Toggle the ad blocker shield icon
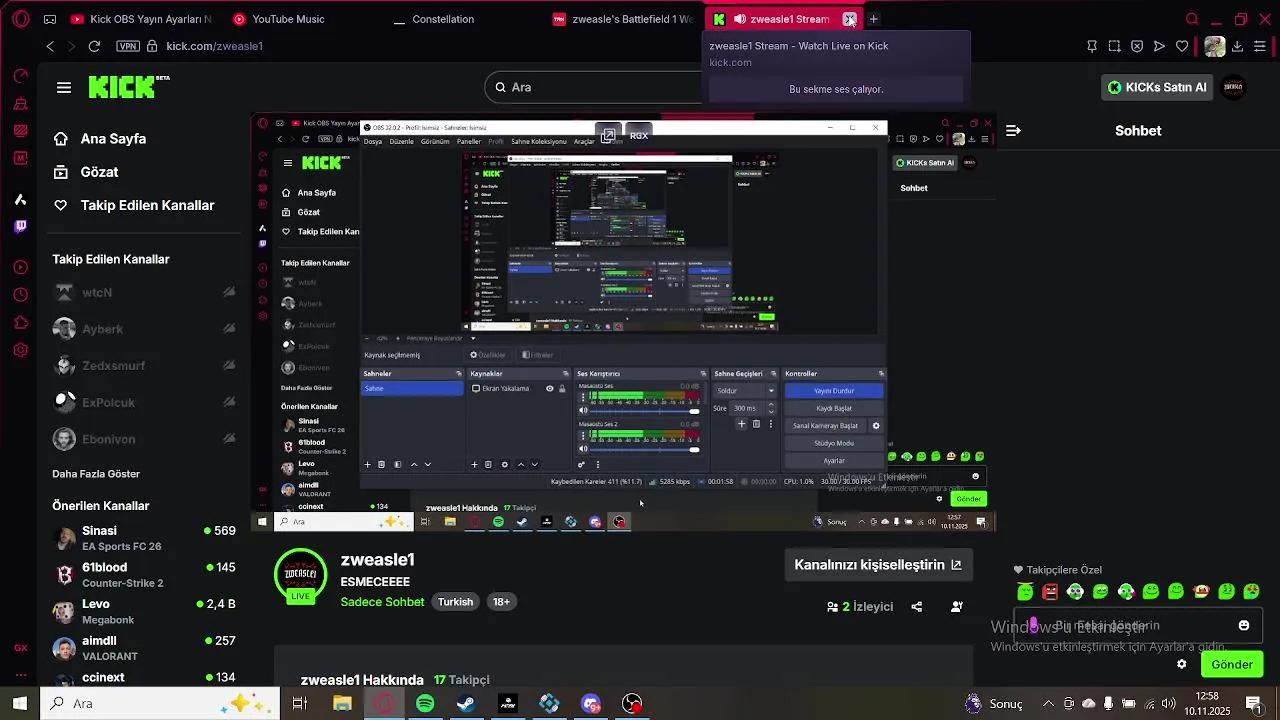This screenshot has height=720, width=1280. pos(1137,46)
